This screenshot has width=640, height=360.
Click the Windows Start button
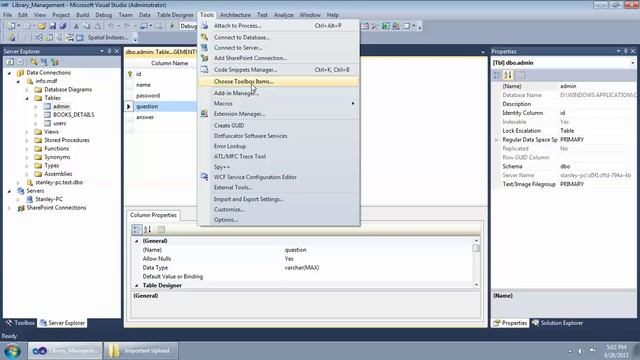[12, 351]
